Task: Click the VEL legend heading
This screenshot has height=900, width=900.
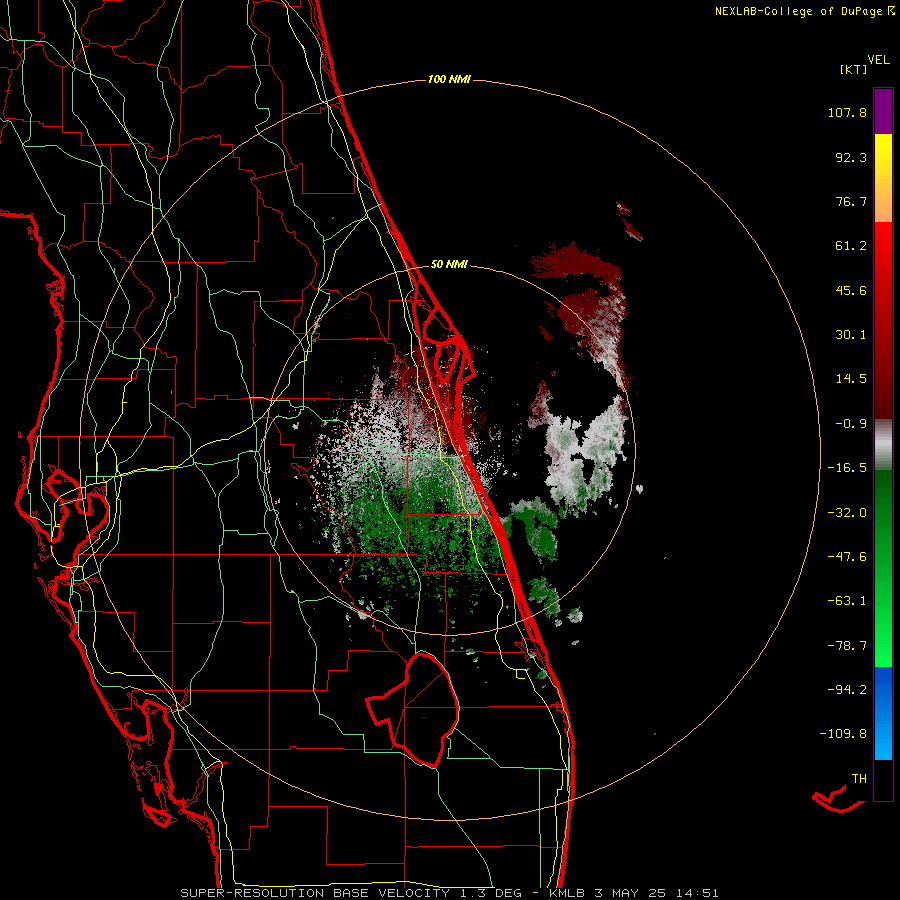Action: click(x=878, y=60)
